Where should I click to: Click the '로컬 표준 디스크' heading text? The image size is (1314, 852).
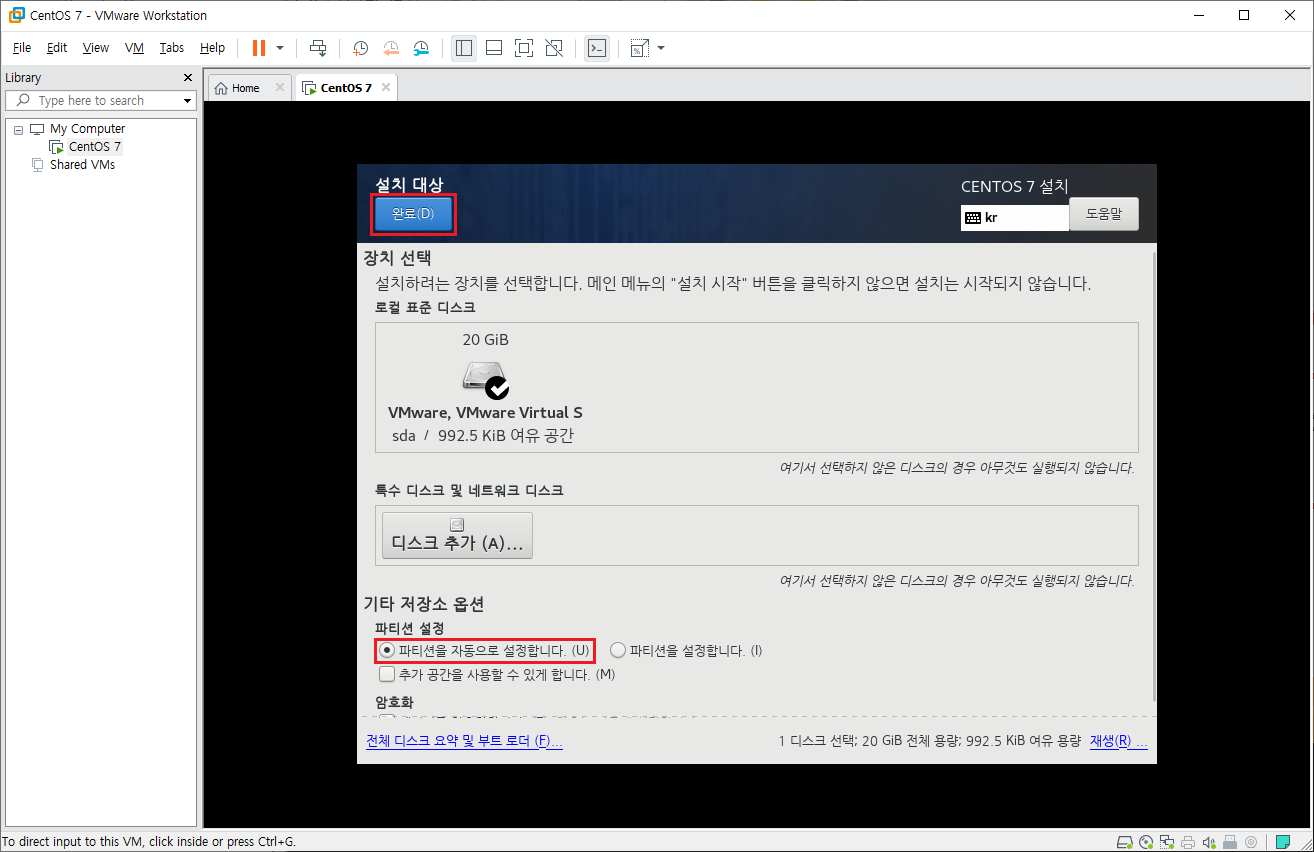coord(425,308)
